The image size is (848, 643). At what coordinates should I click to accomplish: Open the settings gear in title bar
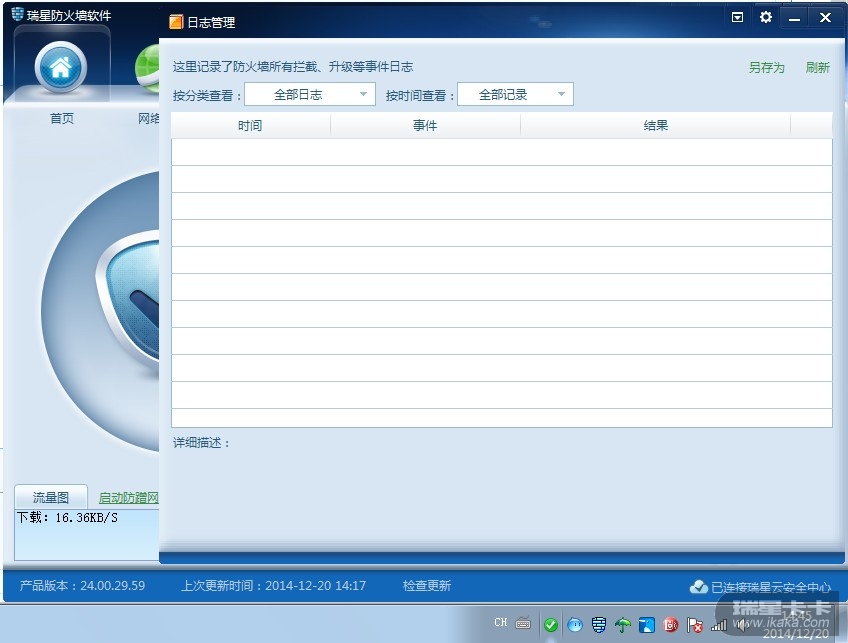click(766, 17)
